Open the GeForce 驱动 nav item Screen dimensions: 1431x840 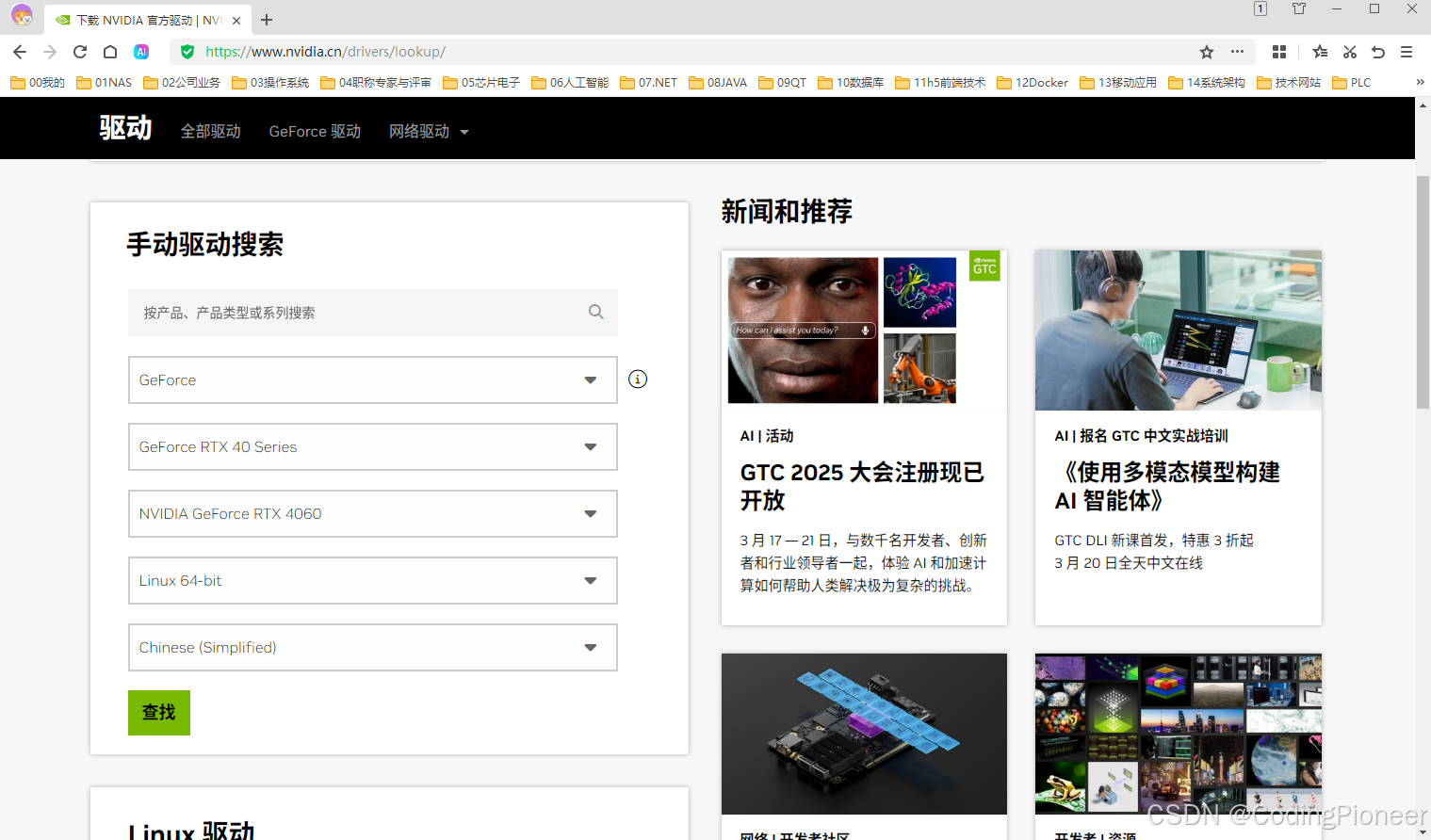(315, 132)
